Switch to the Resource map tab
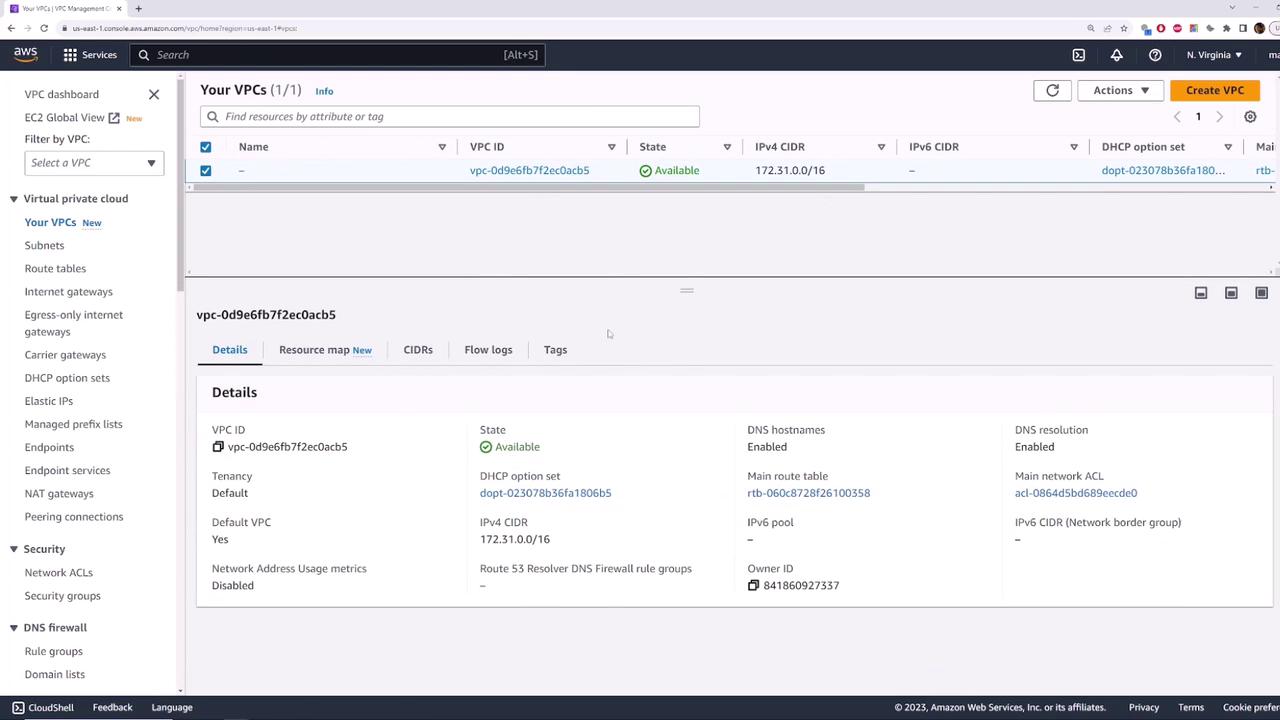Image resolution: width=1280 pixels, height=720 pixels. 325,350
